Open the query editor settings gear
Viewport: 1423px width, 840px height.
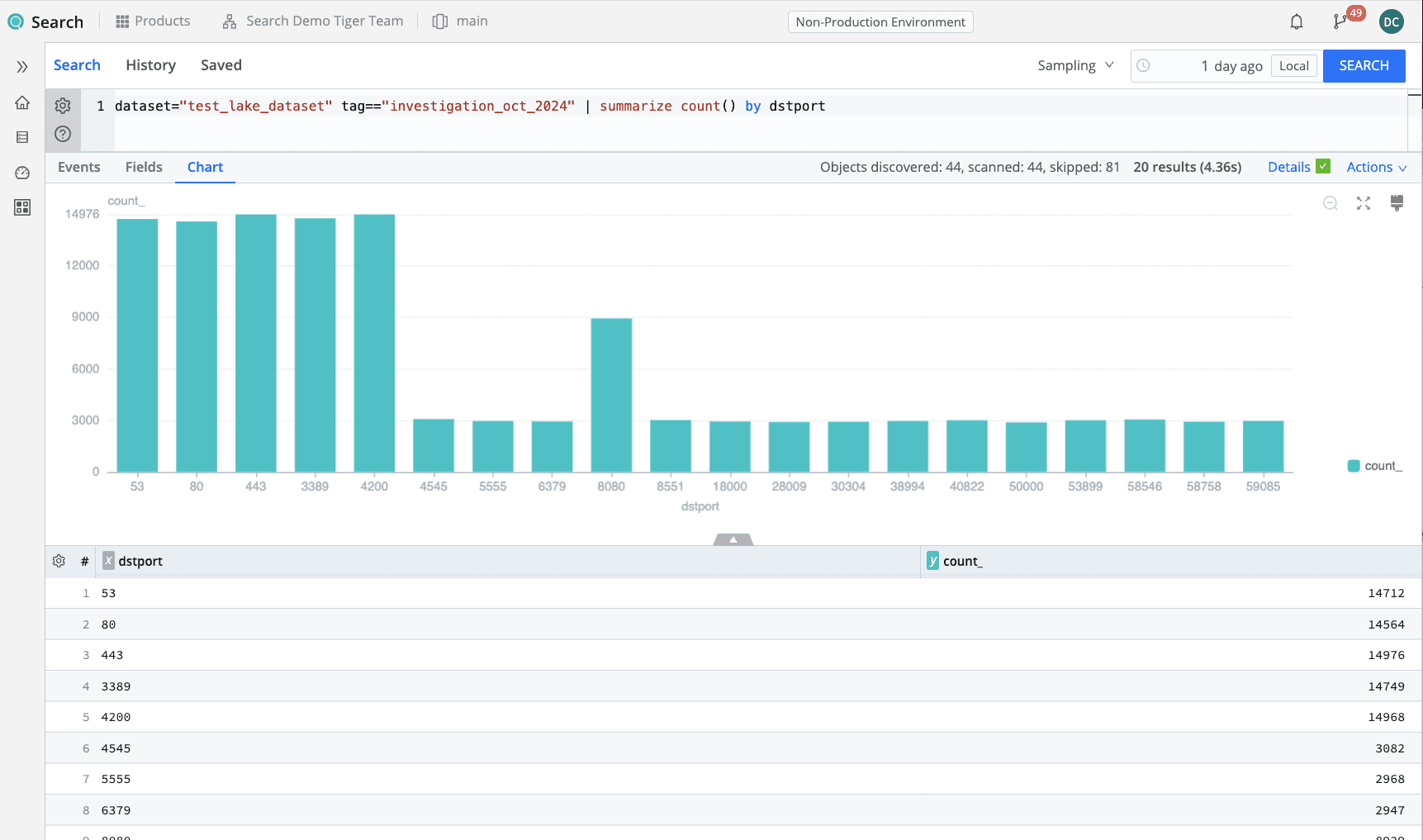tap(63, 106)
